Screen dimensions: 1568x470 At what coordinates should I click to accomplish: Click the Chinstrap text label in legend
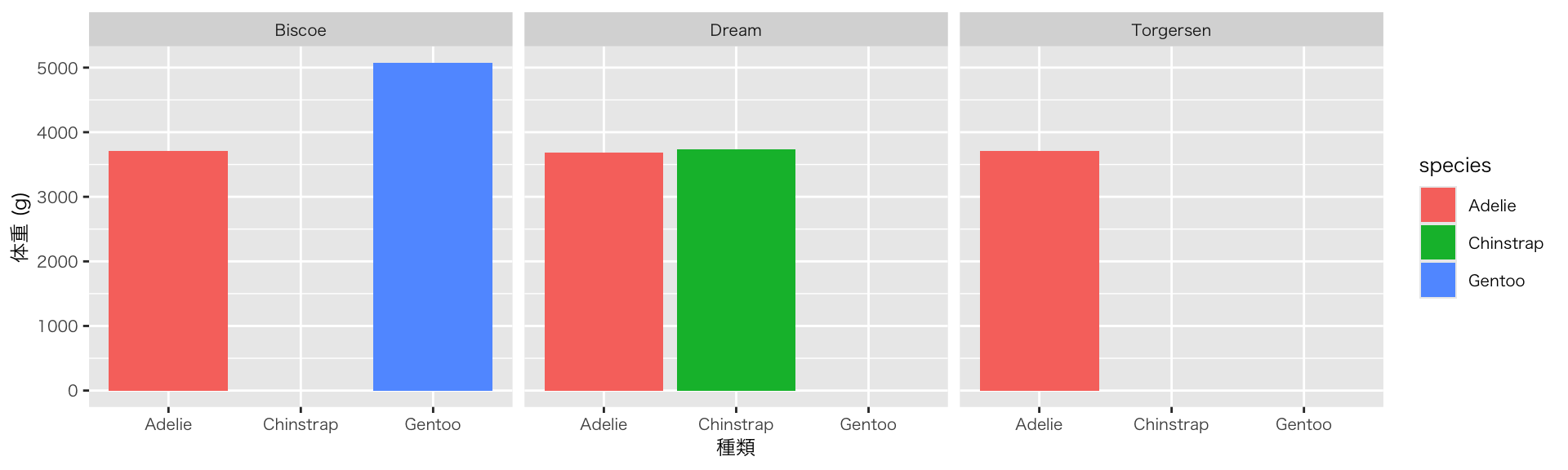coord(1505,243)
